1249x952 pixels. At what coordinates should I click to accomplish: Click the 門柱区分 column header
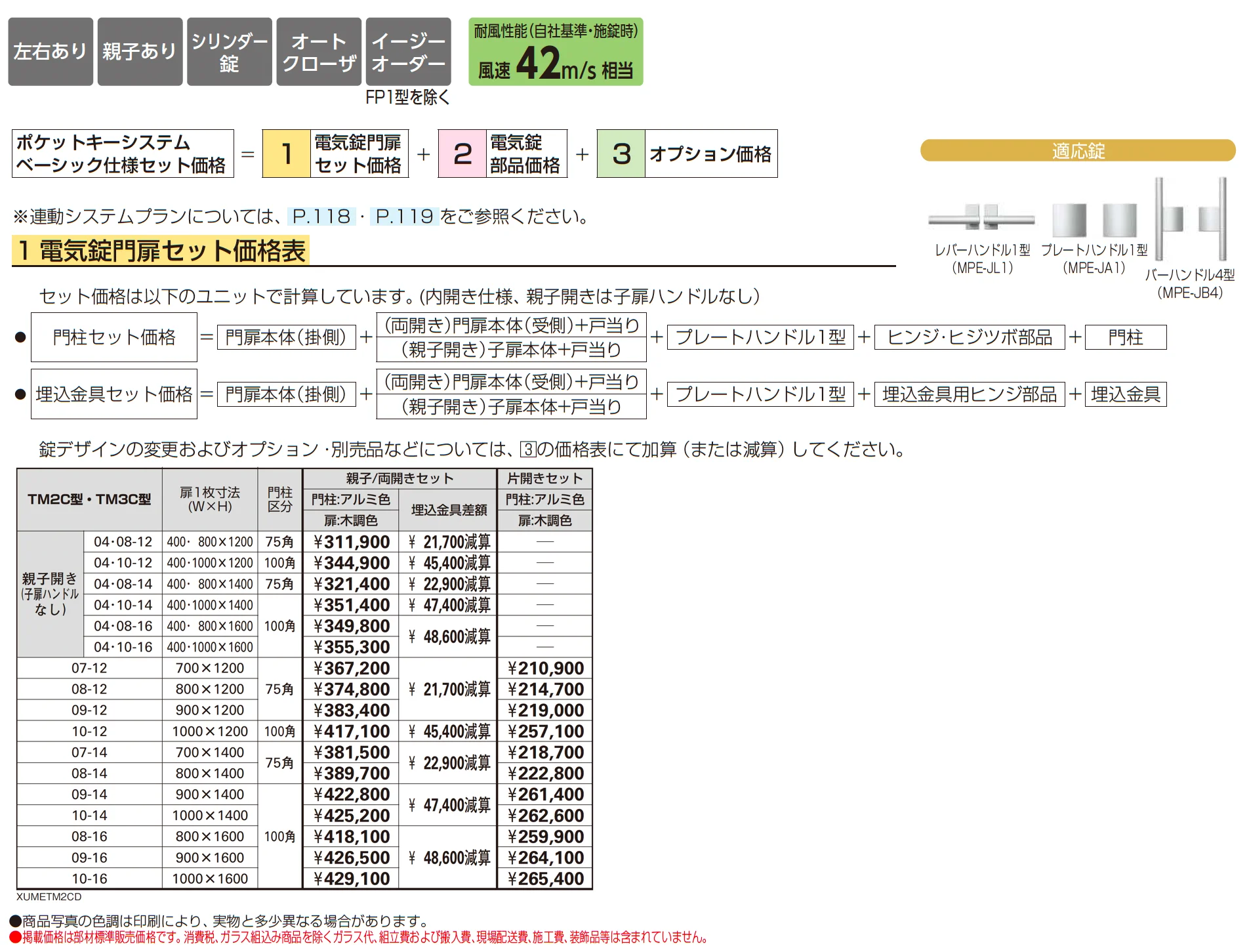280,499
